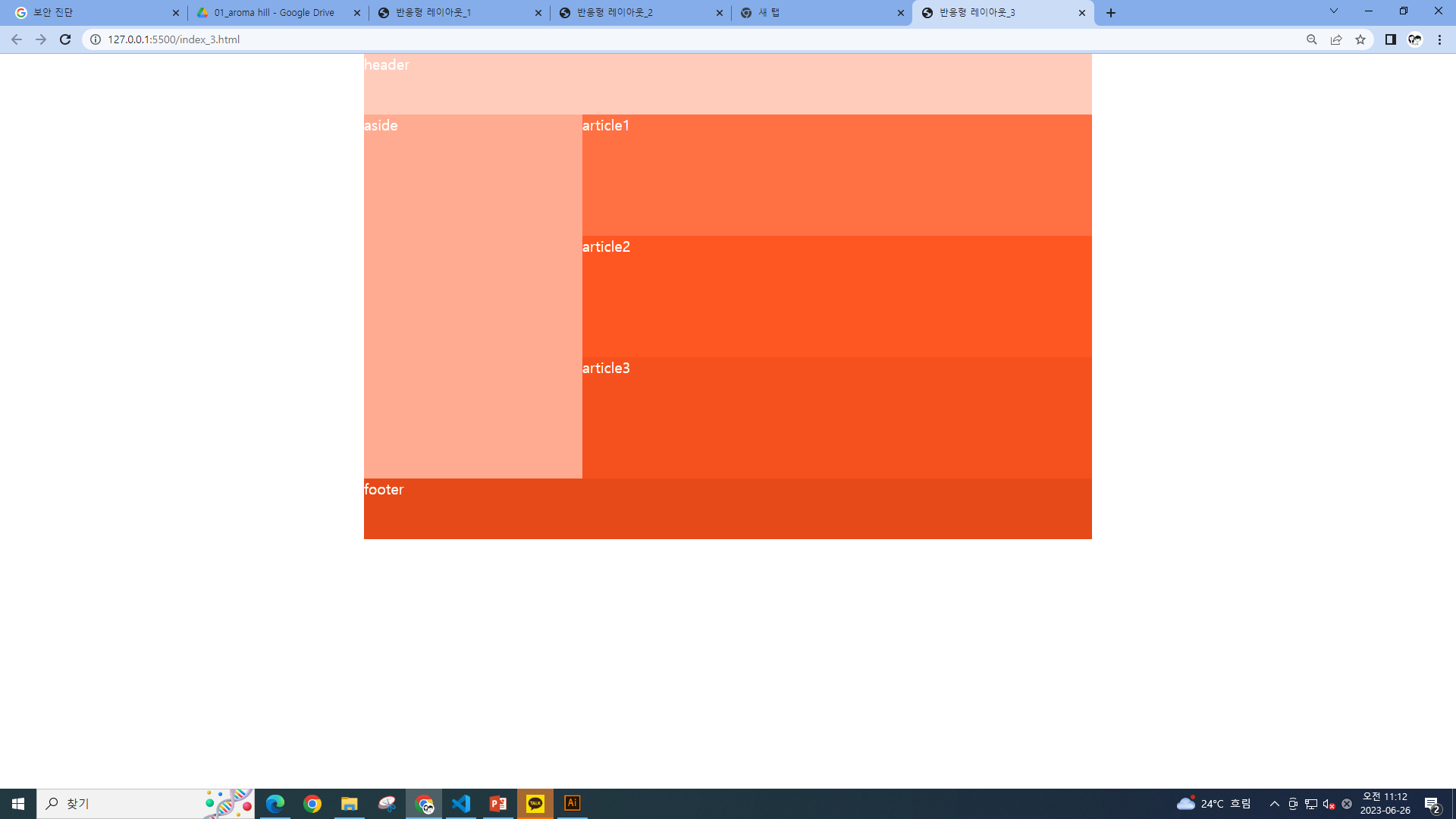Switch to 01_aroma hill Google Drive tab

point(273,13)
